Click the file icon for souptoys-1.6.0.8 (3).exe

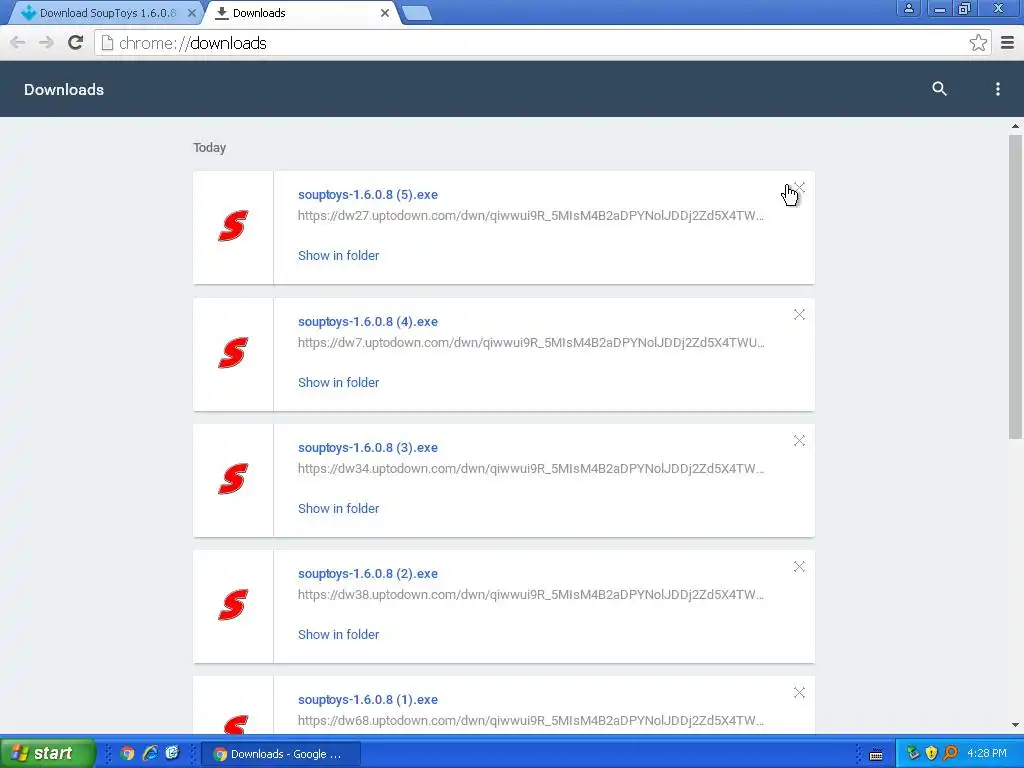pos(233,479)
